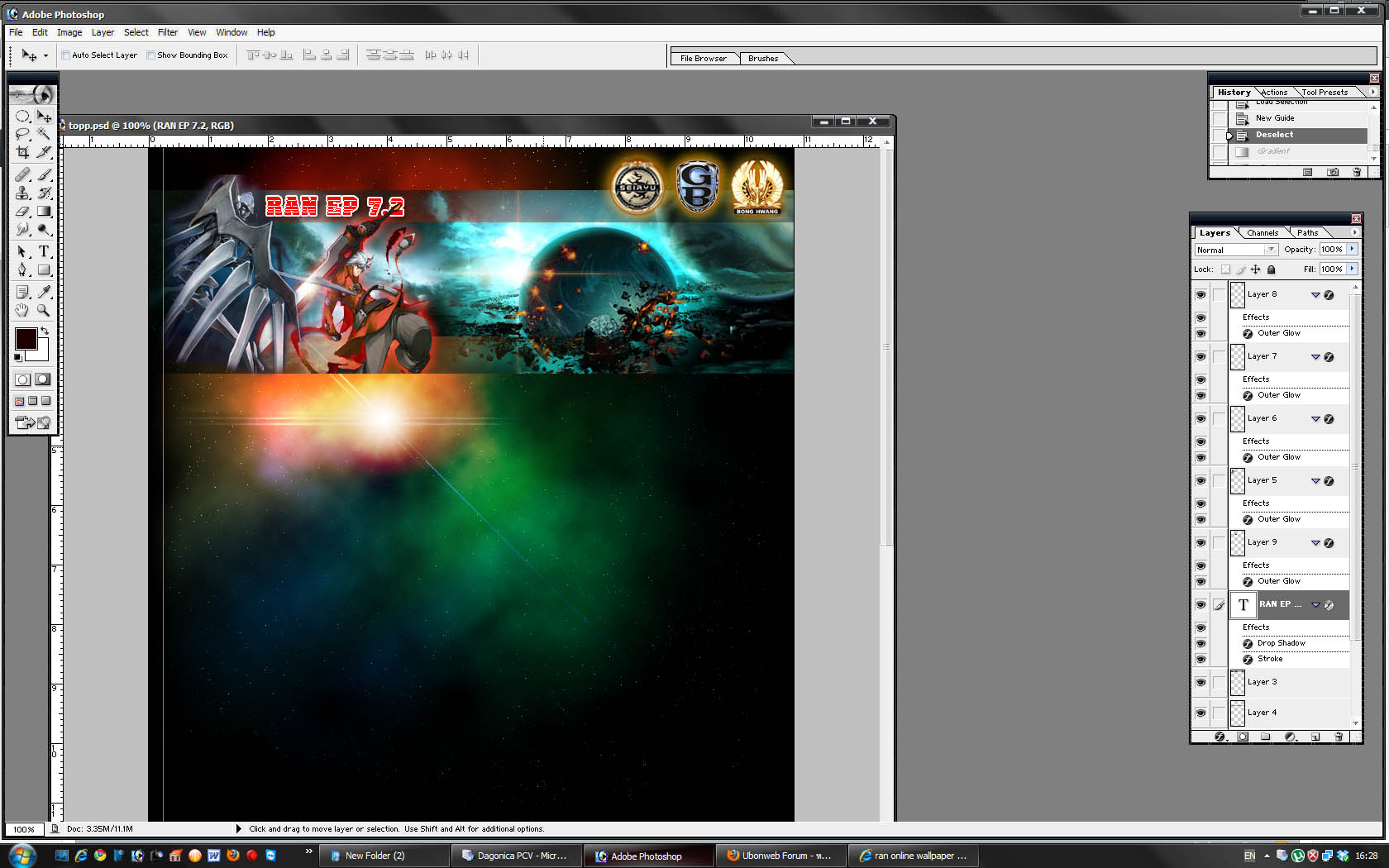The width and height of the screenshot is (1389, 868).
Task: Click the foreground color swatch
Action: pyautogui.click(x=25, y=337)
